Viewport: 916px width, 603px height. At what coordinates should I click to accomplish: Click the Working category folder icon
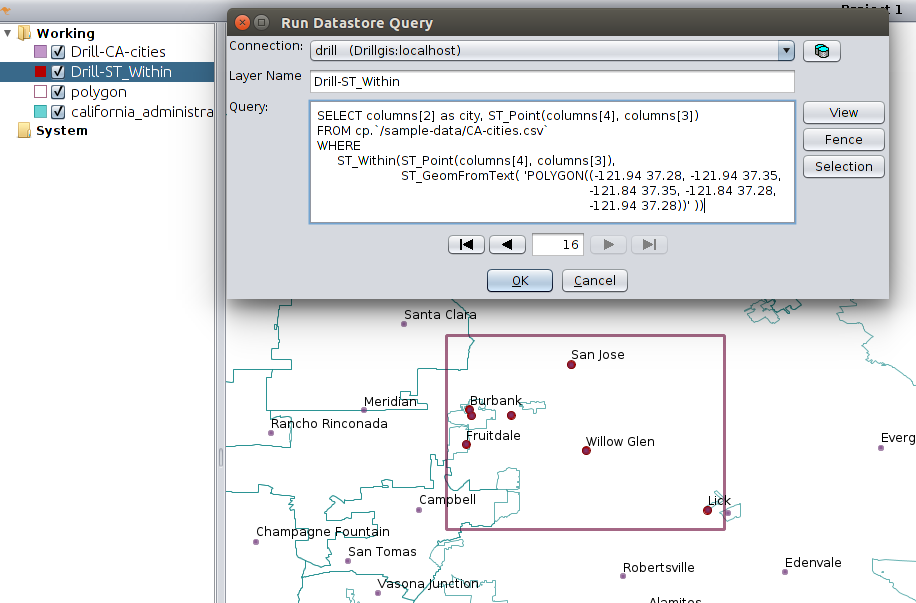(x=24, y=33)
